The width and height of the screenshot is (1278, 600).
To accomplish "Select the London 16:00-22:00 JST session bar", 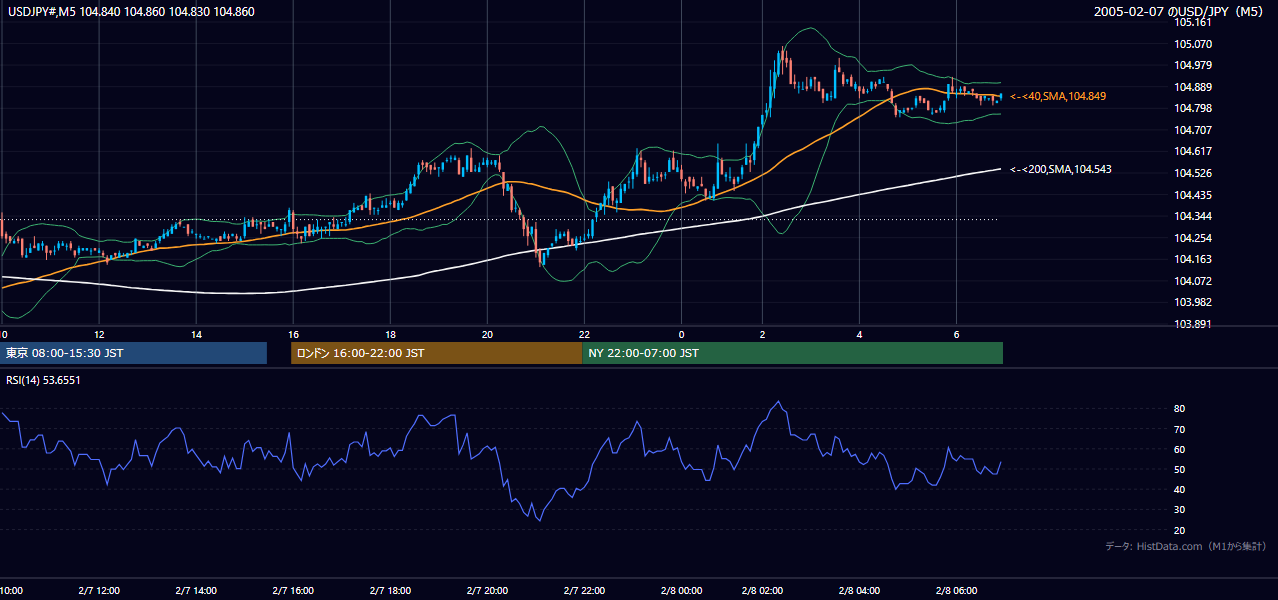I will point(436,353).
